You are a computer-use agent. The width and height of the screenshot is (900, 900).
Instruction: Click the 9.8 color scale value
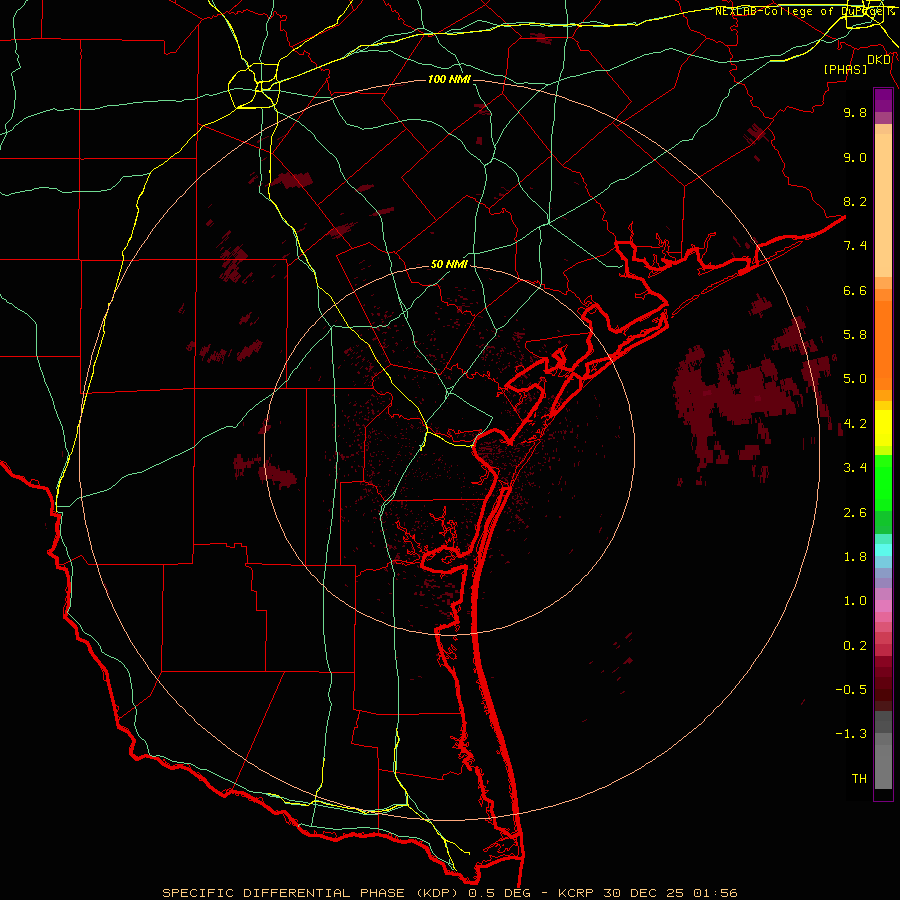[x=855, y=112]
